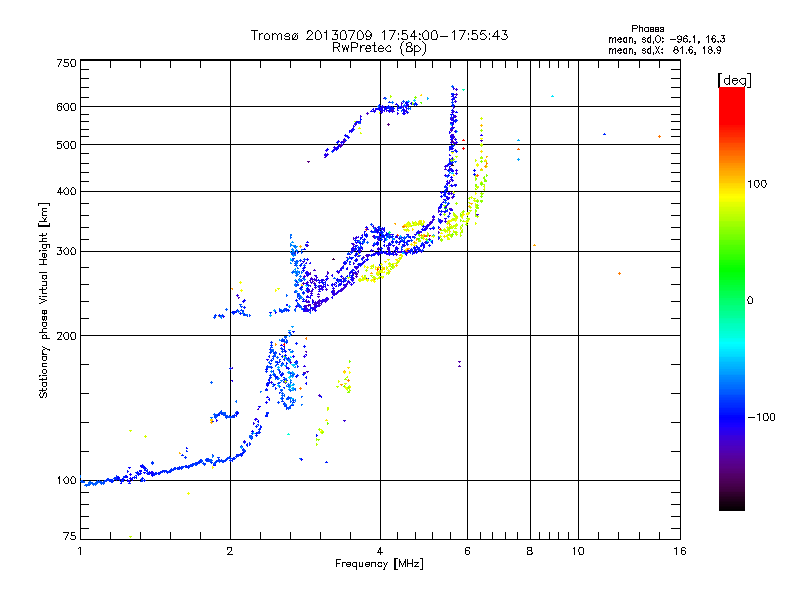Click the y-axis tick '100'
The image size is (800, 600).
click(66, 480)
